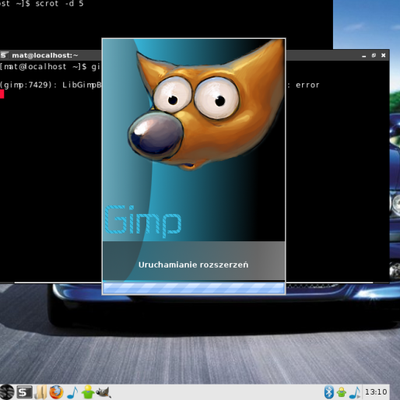
Task: Focus the mat@localhost terminal title bar
Action: point(194,55)
